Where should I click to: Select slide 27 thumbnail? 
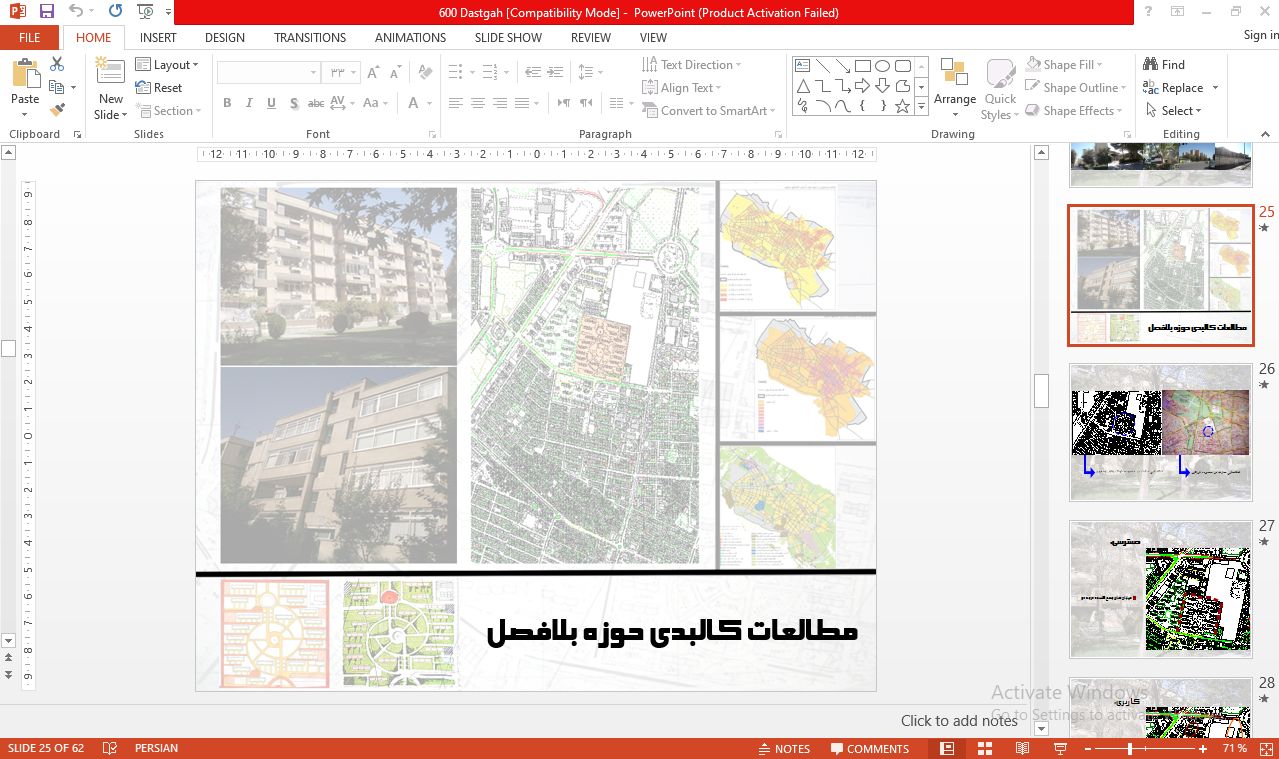pos(1160,589)
